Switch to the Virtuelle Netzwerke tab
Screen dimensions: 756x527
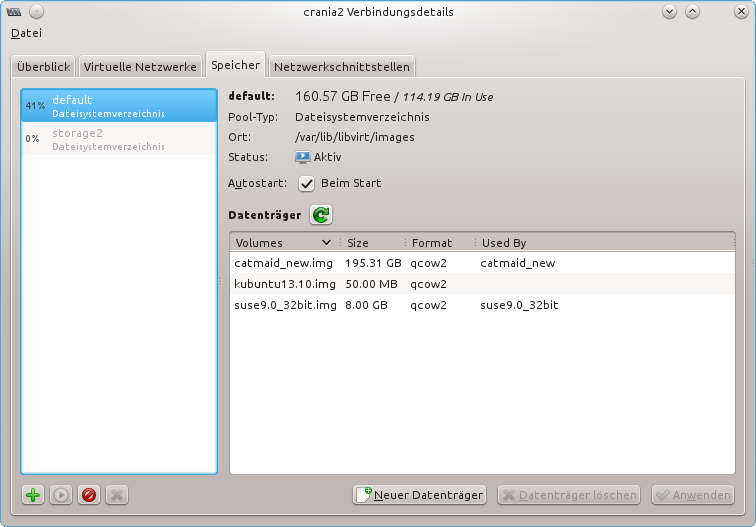140,67
